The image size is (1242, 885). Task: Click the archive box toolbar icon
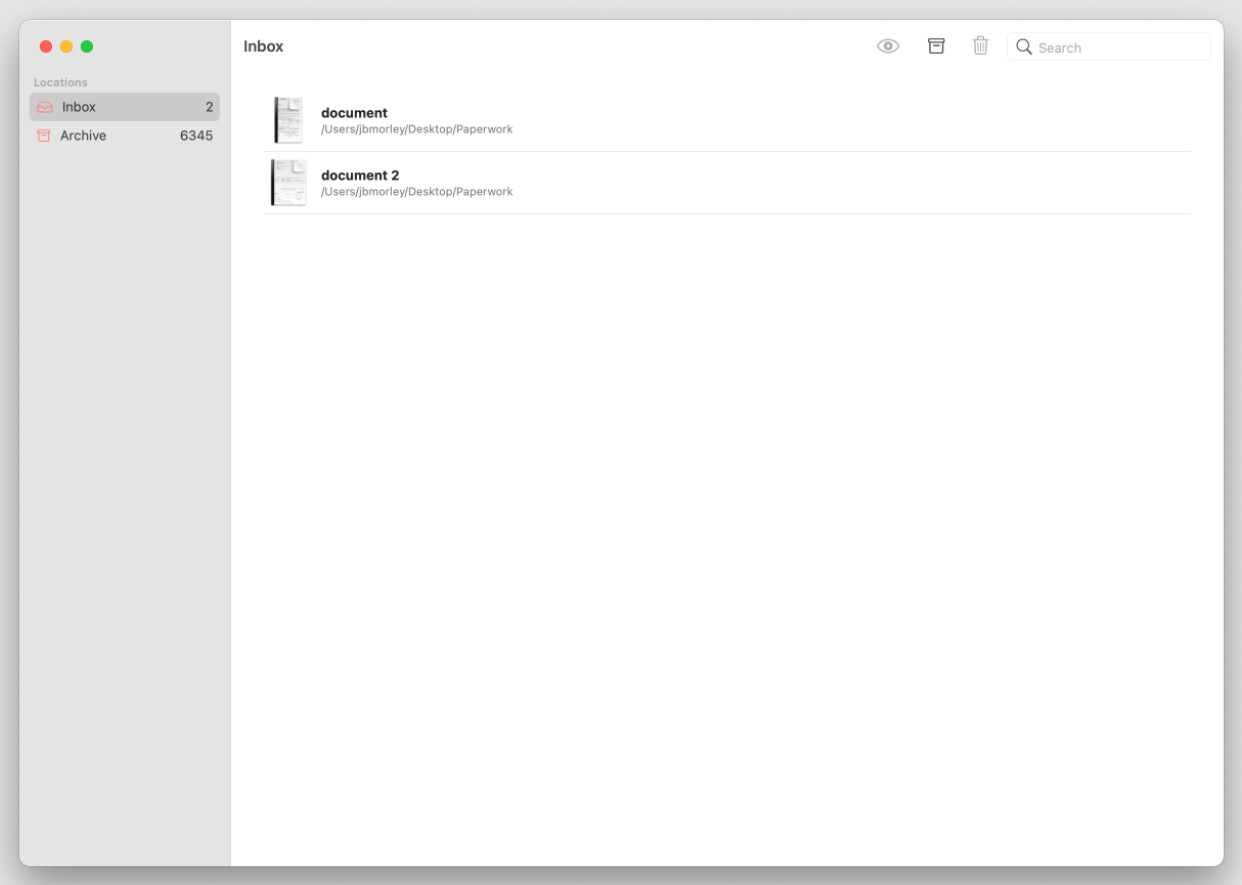pyautogui.click(x=936, y=46)
